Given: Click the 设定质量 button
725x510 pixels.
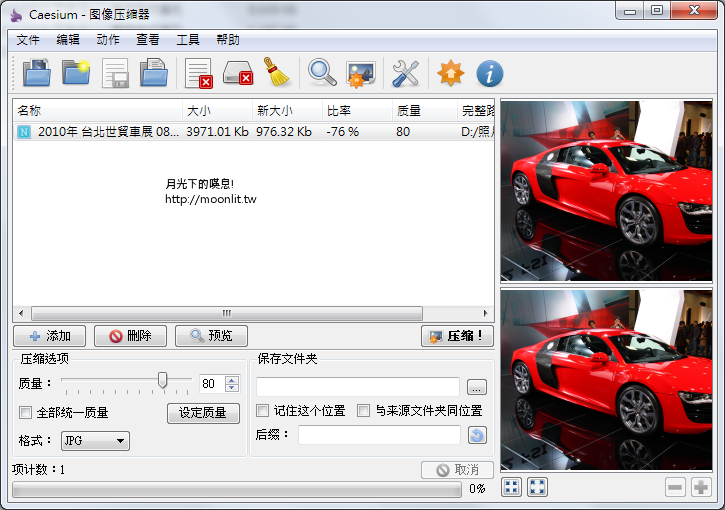Looking at the screenshot, I should point(203,413).
